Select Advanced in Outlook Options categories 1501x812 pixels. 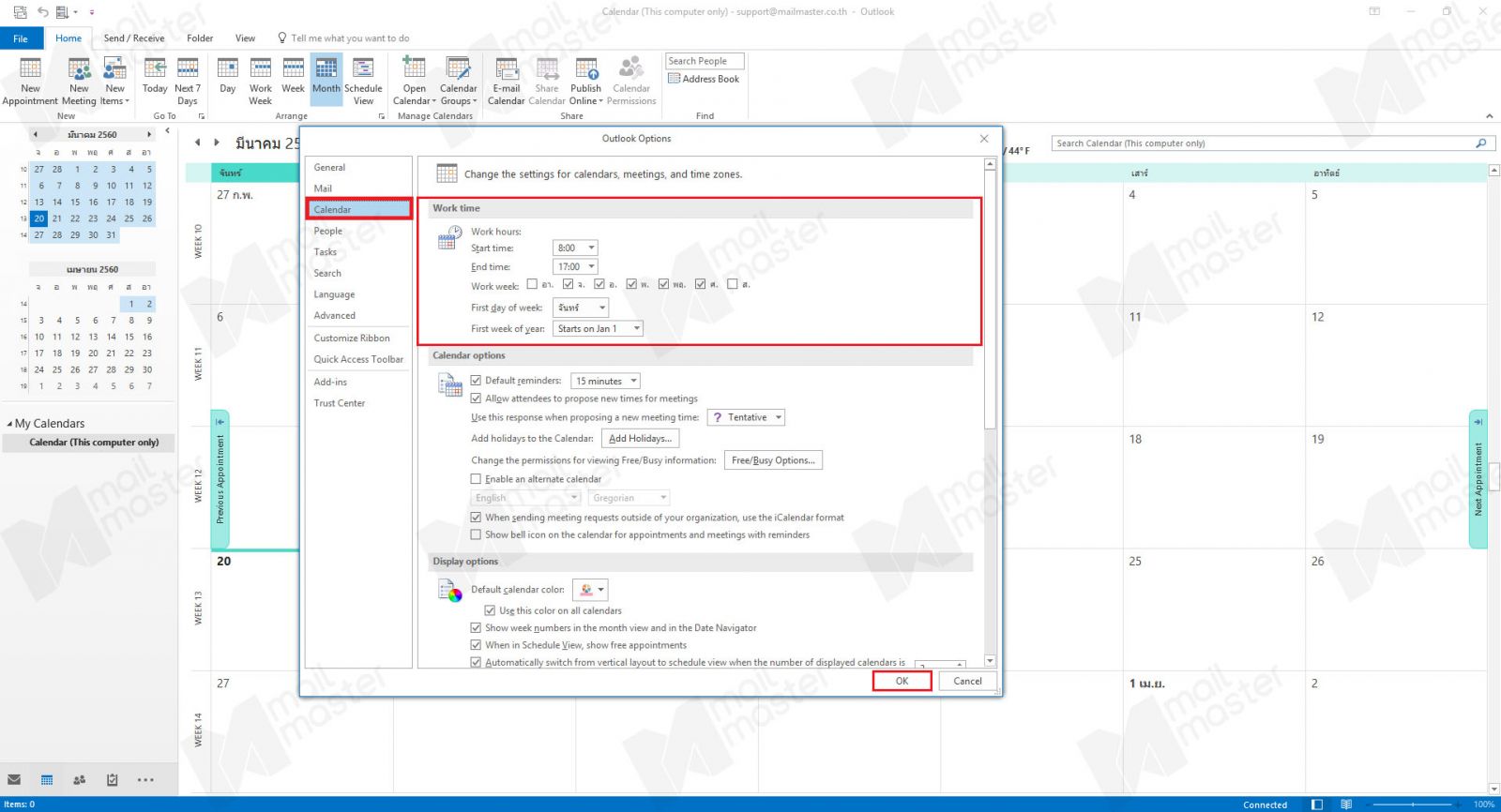coord(358,316)
